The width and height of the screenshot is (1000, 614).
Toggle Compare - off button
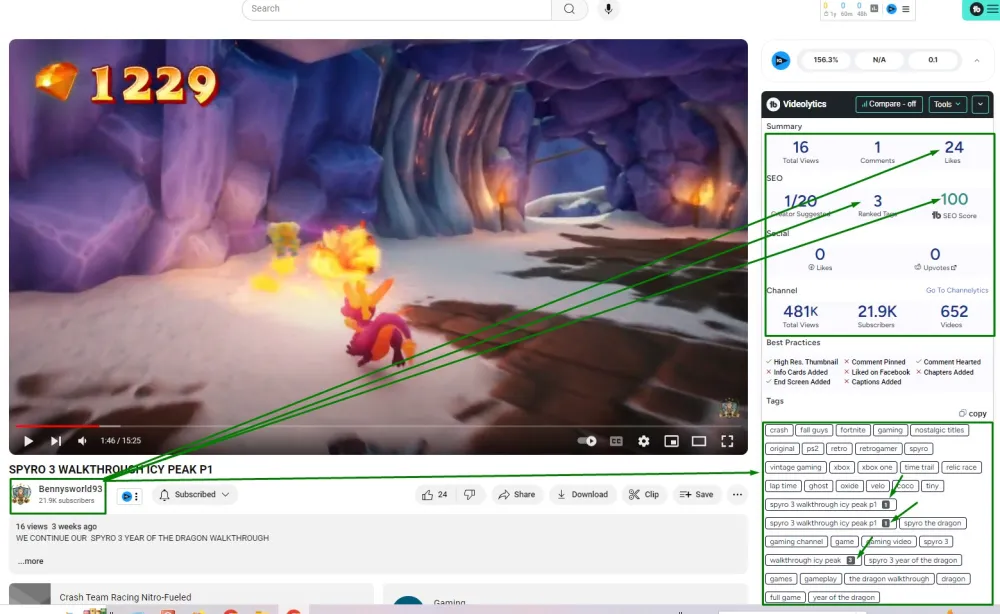(x=889, y=104)
